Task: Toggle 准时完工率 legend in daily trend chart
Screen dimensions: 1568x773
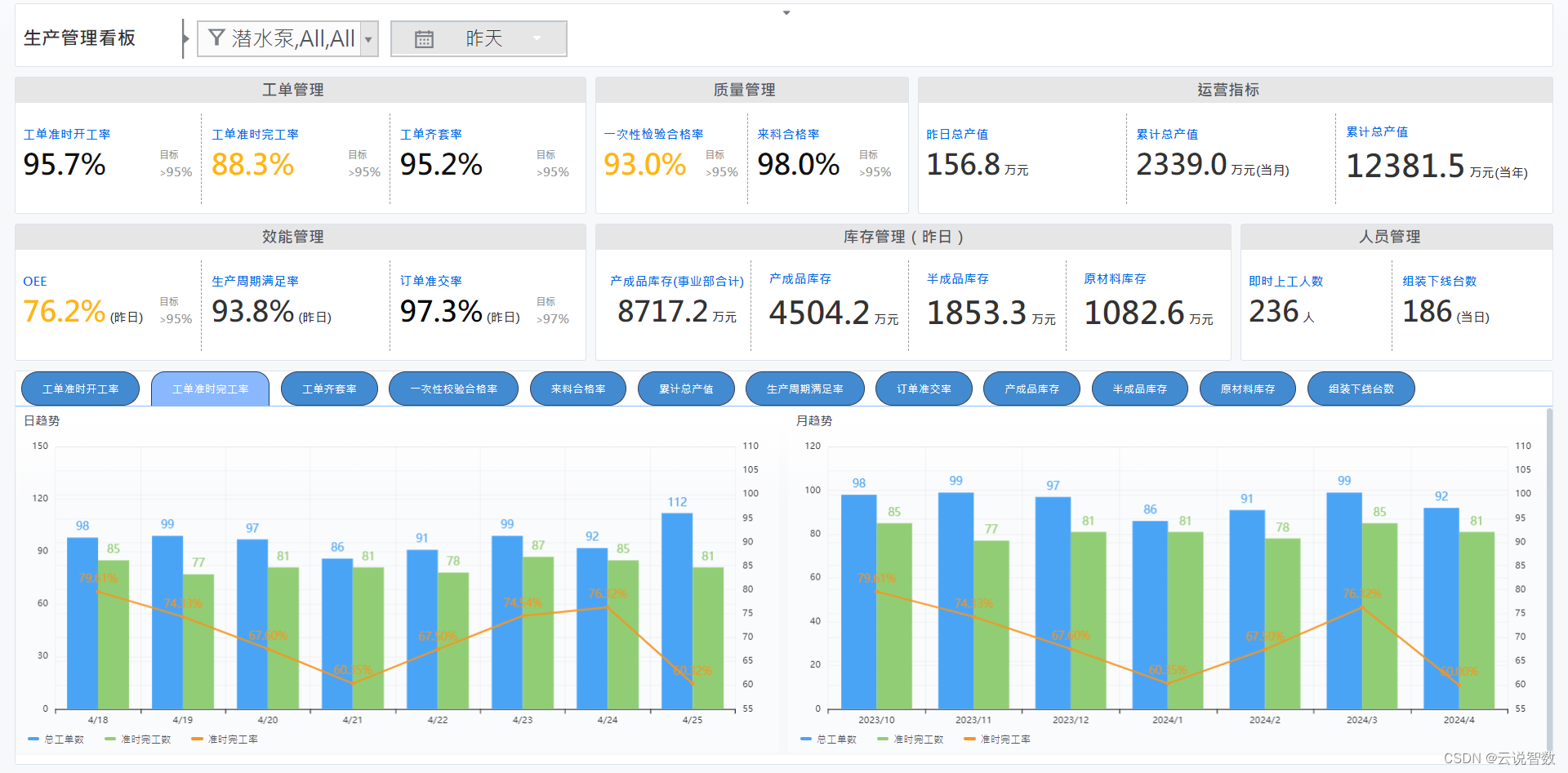Action: coord(225,739)
